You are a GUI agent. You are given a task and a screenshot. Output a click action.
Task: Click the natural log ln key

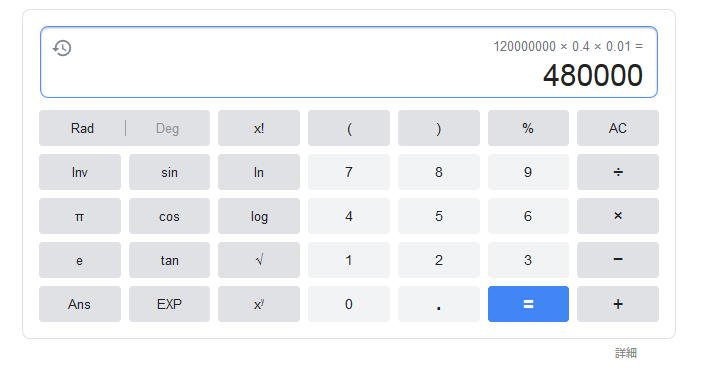[259, 172]
